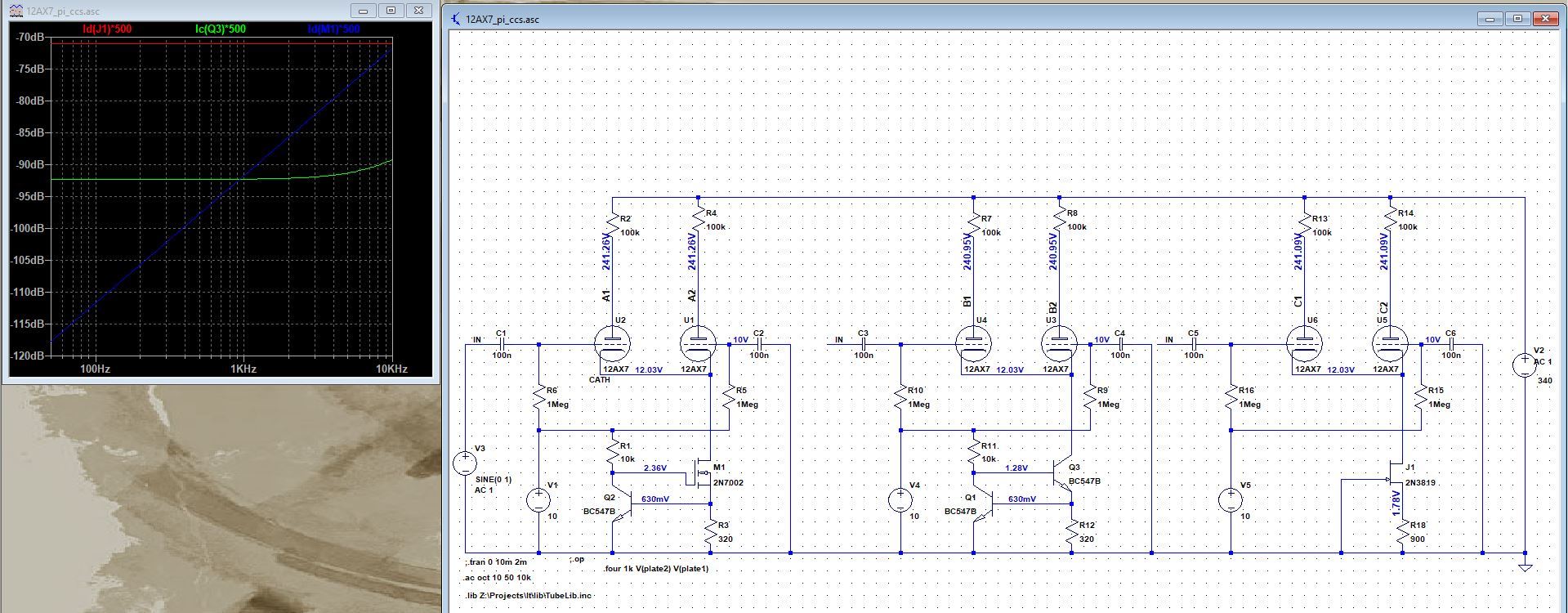Click the .lib TubeLib.inc directive
The width and height of the screenshot is (1568, 613).
click(529, 596)
